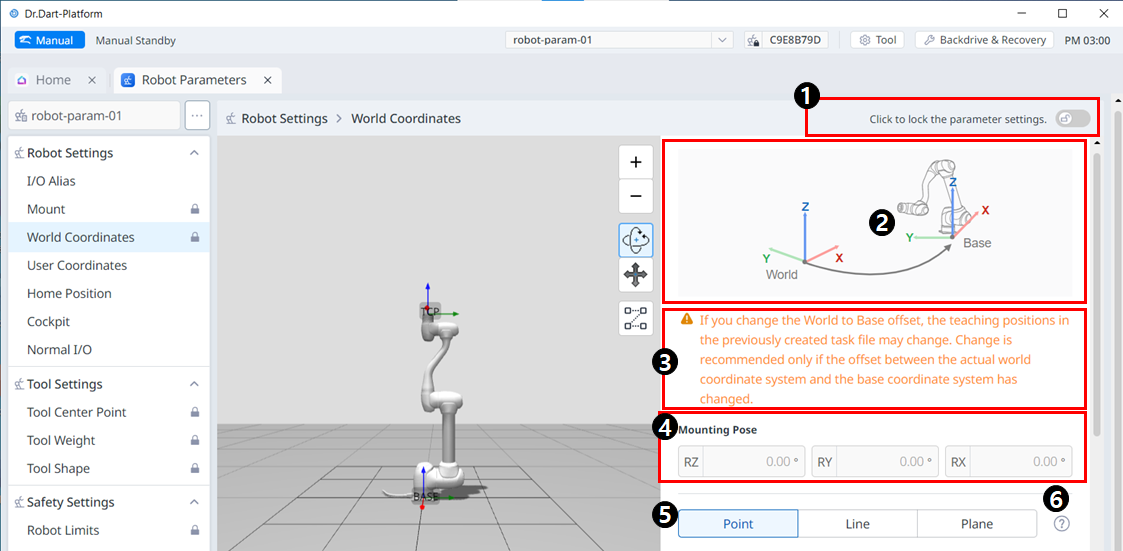Select the Plane option
Screen dimensions: 1123x551
976,524
